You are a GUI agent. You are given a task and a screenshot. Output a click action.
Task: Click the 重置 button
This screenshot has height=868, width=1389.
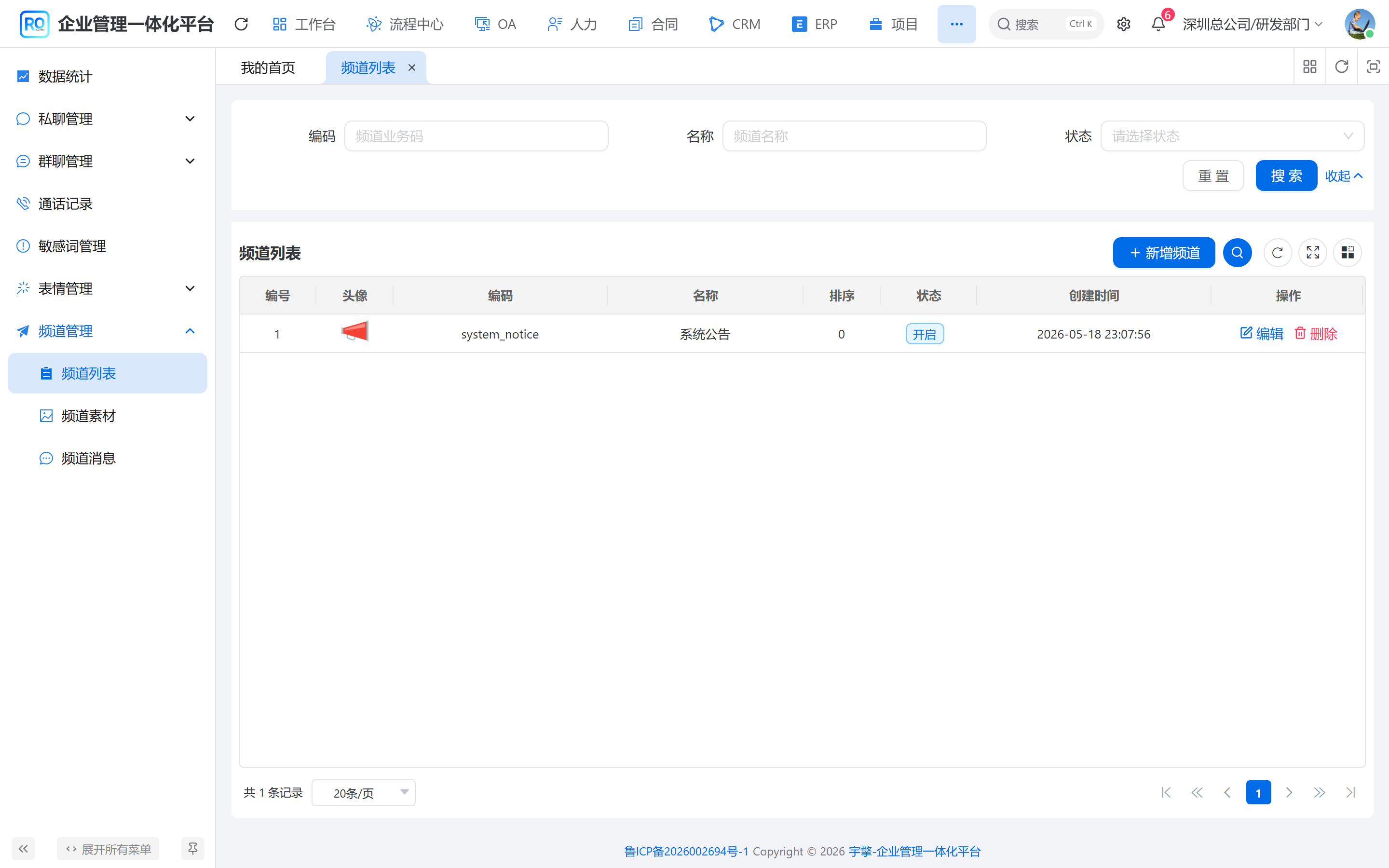coord(1213,176)
